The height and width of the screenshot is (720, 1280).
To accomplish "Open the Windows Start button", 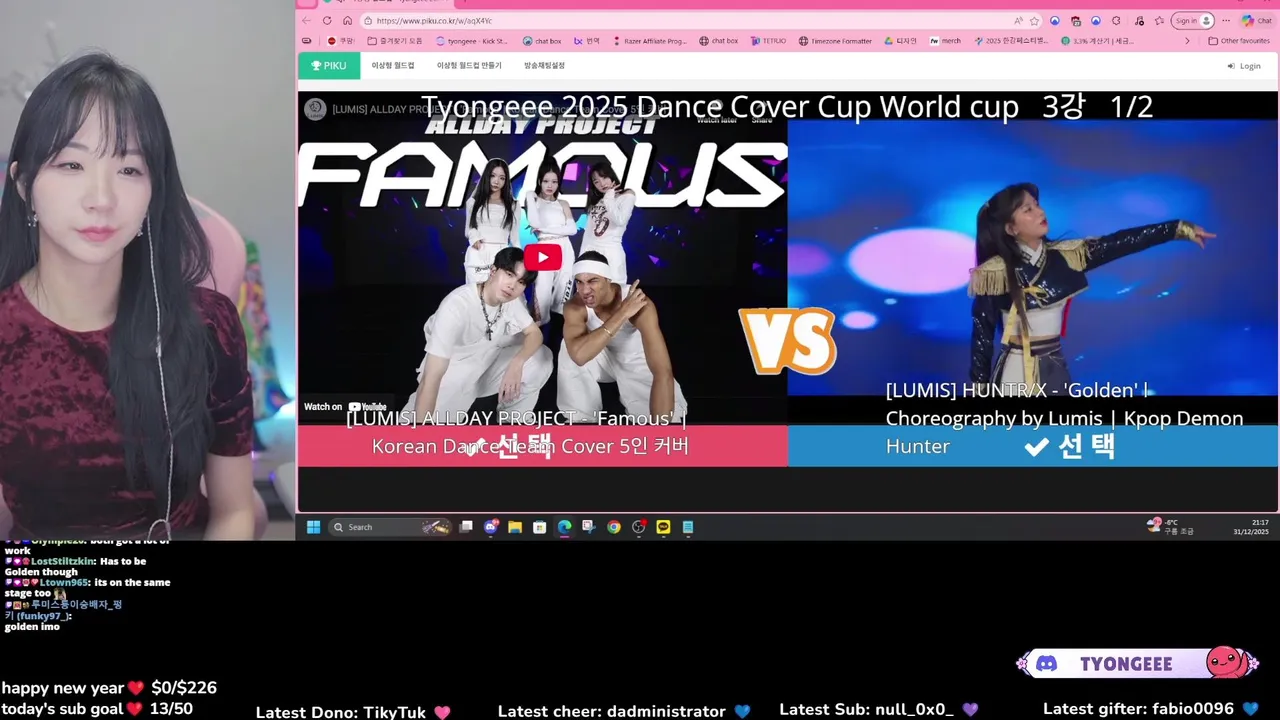I will pyautogui.click(x=313, y=527).
